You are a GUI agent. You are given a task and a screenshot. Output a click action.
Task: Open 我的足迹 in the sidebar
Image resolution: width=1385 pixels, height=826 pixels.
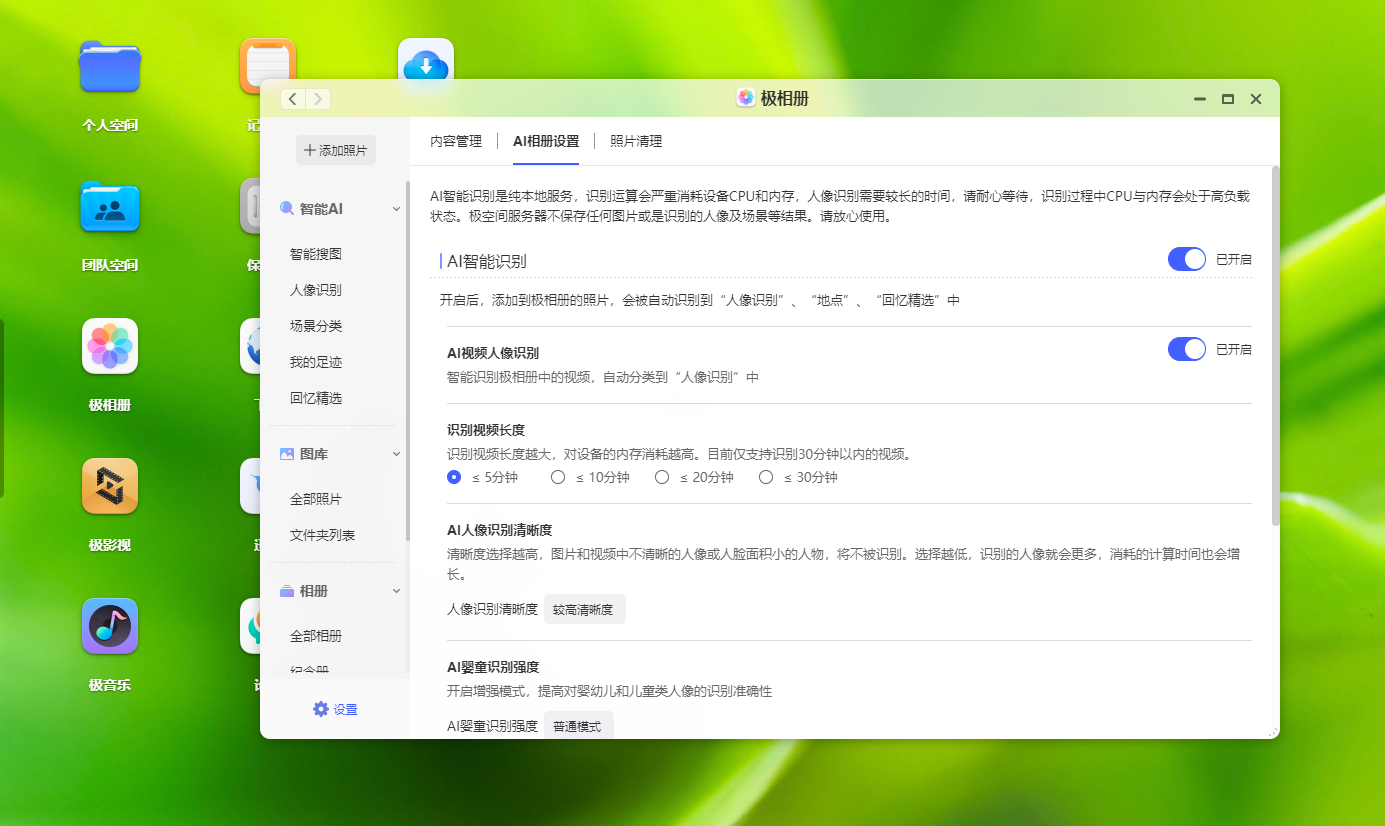coord(316,362)
